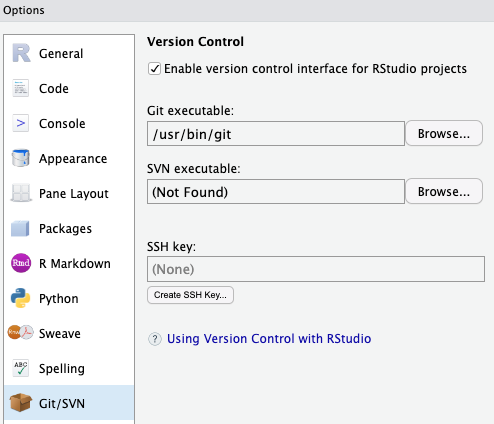
Task: Open the General options via R icon
Action: pos(21,53)
